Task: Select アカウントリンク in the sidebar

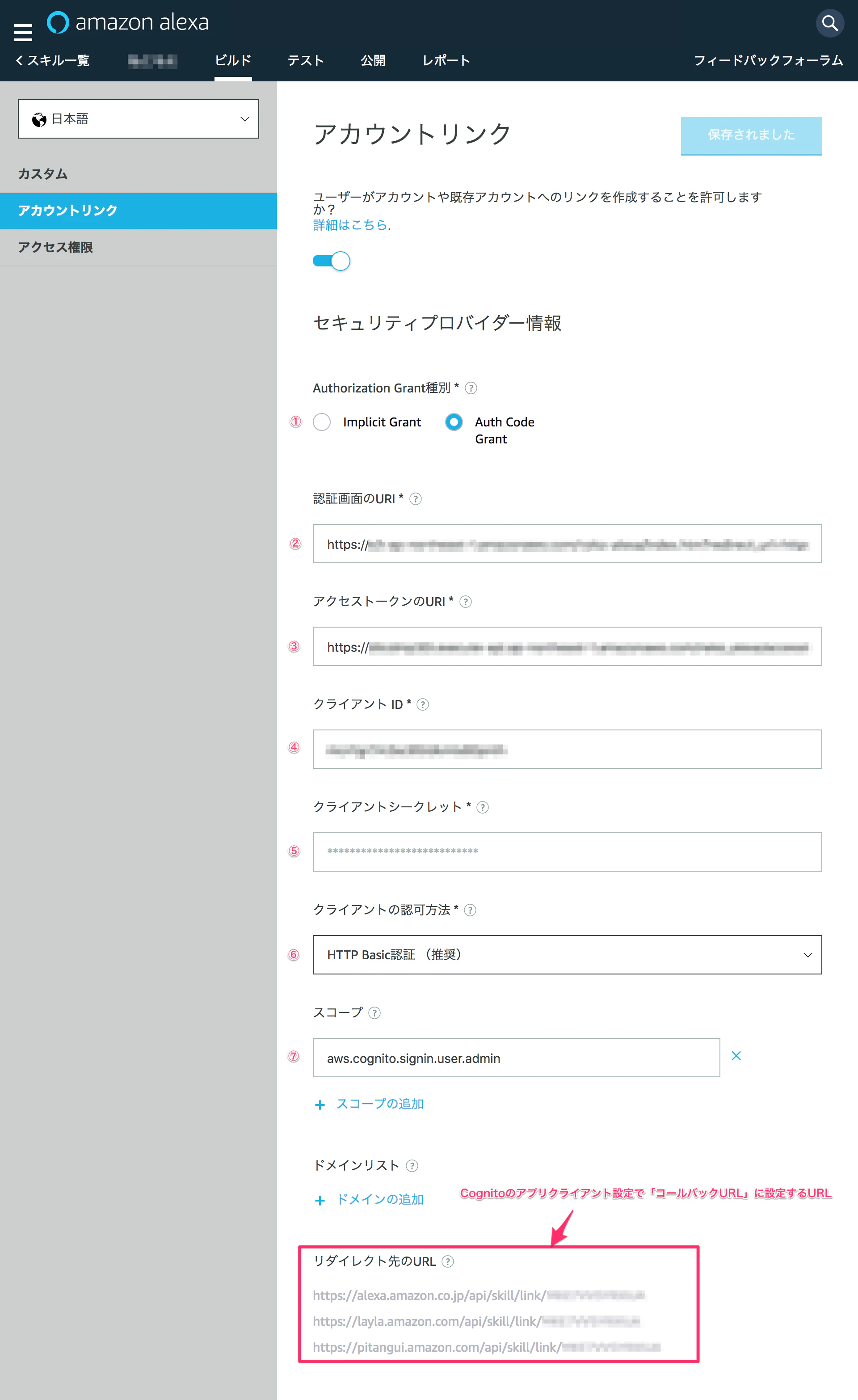Action: pos(138,211)
